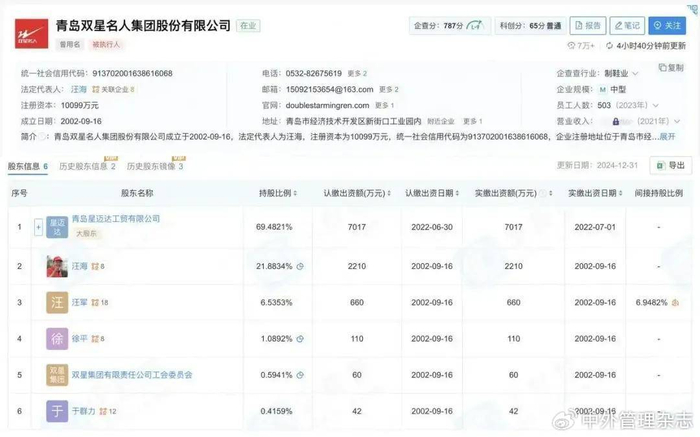Click the icon beside 6.9482%

point(675,303)
